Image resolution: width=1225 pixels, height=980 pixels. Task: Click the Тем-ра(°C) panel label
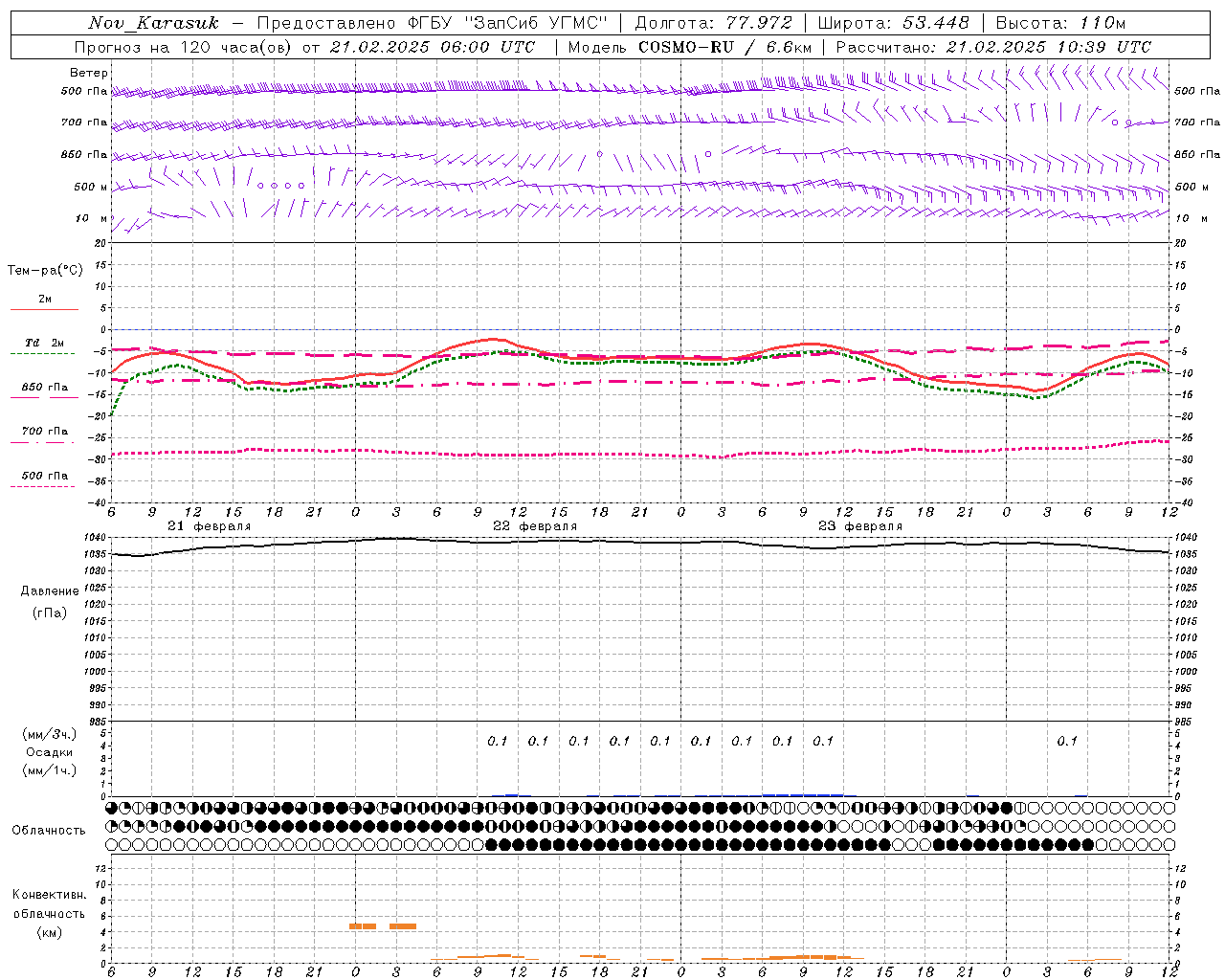pyautogui.click(x=45, y=270)
